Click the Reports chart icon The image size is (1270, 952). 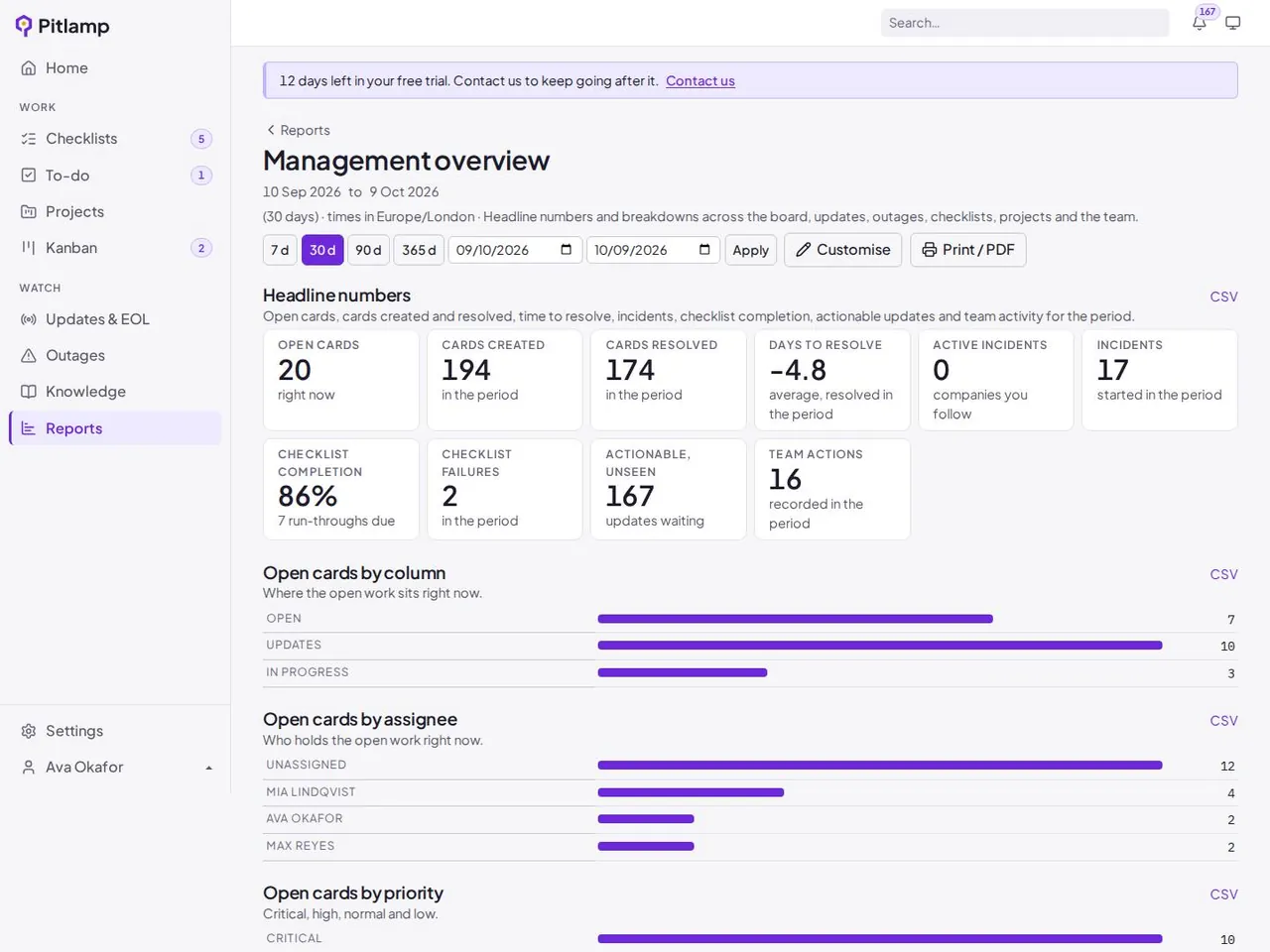[x=29, y=428]
